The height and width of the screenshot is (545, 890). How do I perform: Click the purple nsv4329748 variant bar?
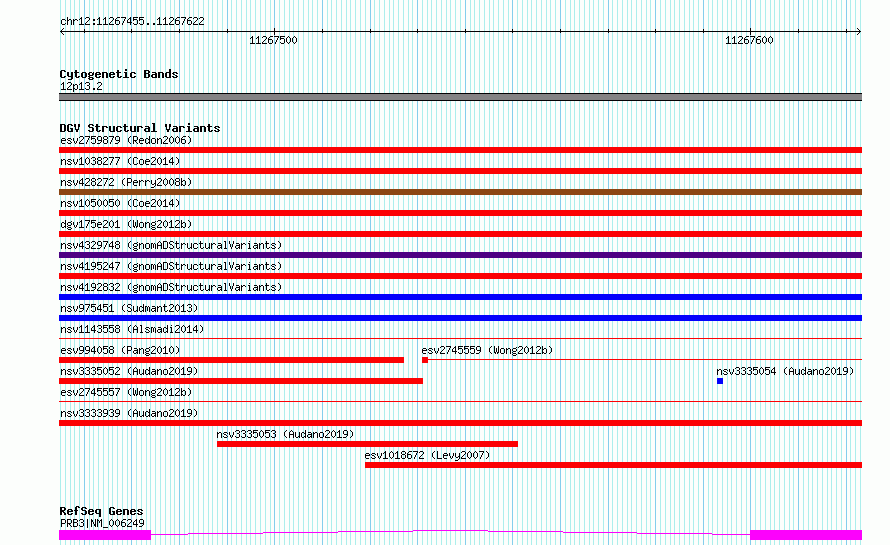point(460,255)
